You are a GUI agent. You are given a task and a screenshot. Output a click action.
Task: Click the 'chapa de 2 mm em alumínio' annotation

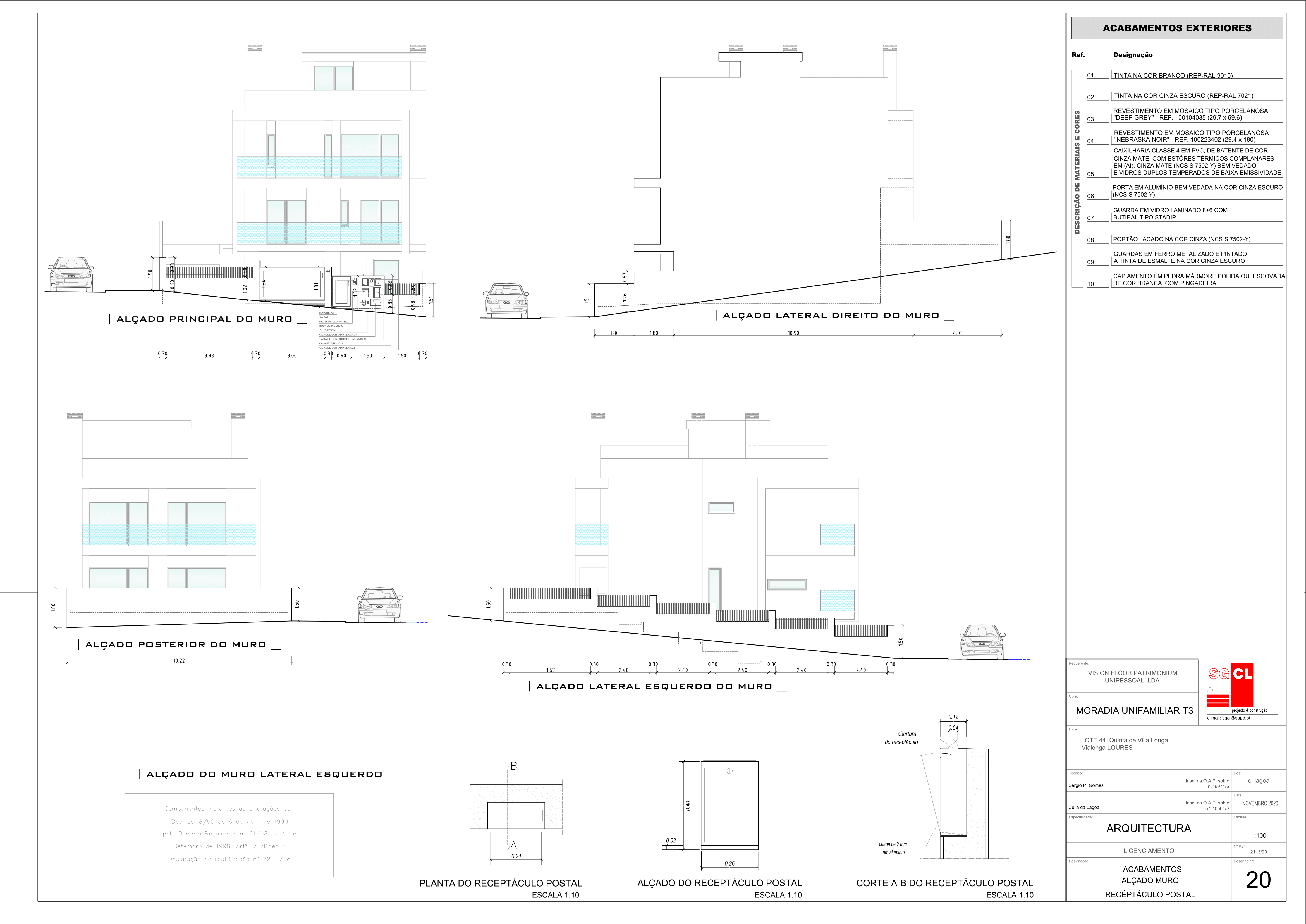pyautogui.click(x=893, y=848)
